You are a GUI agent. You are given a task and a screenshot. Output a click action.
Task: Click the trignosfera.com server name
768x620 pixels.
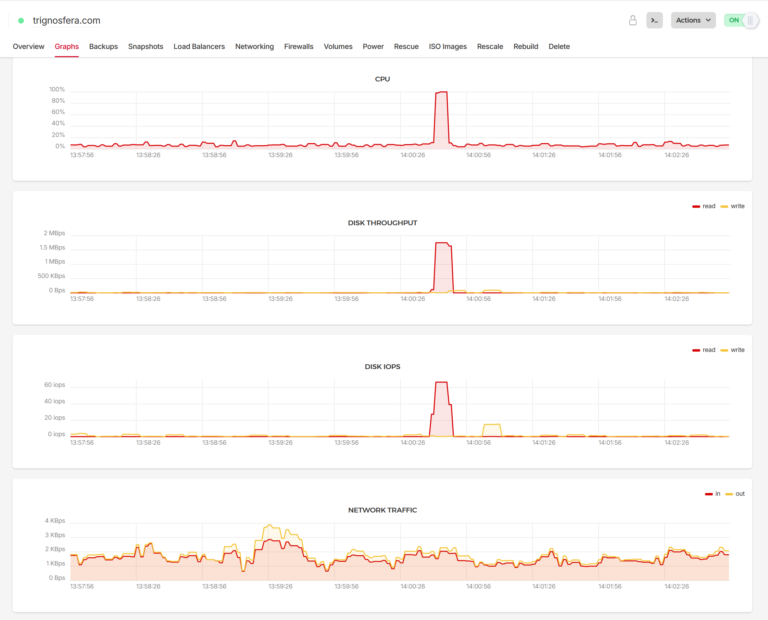[x=66, y=20]
